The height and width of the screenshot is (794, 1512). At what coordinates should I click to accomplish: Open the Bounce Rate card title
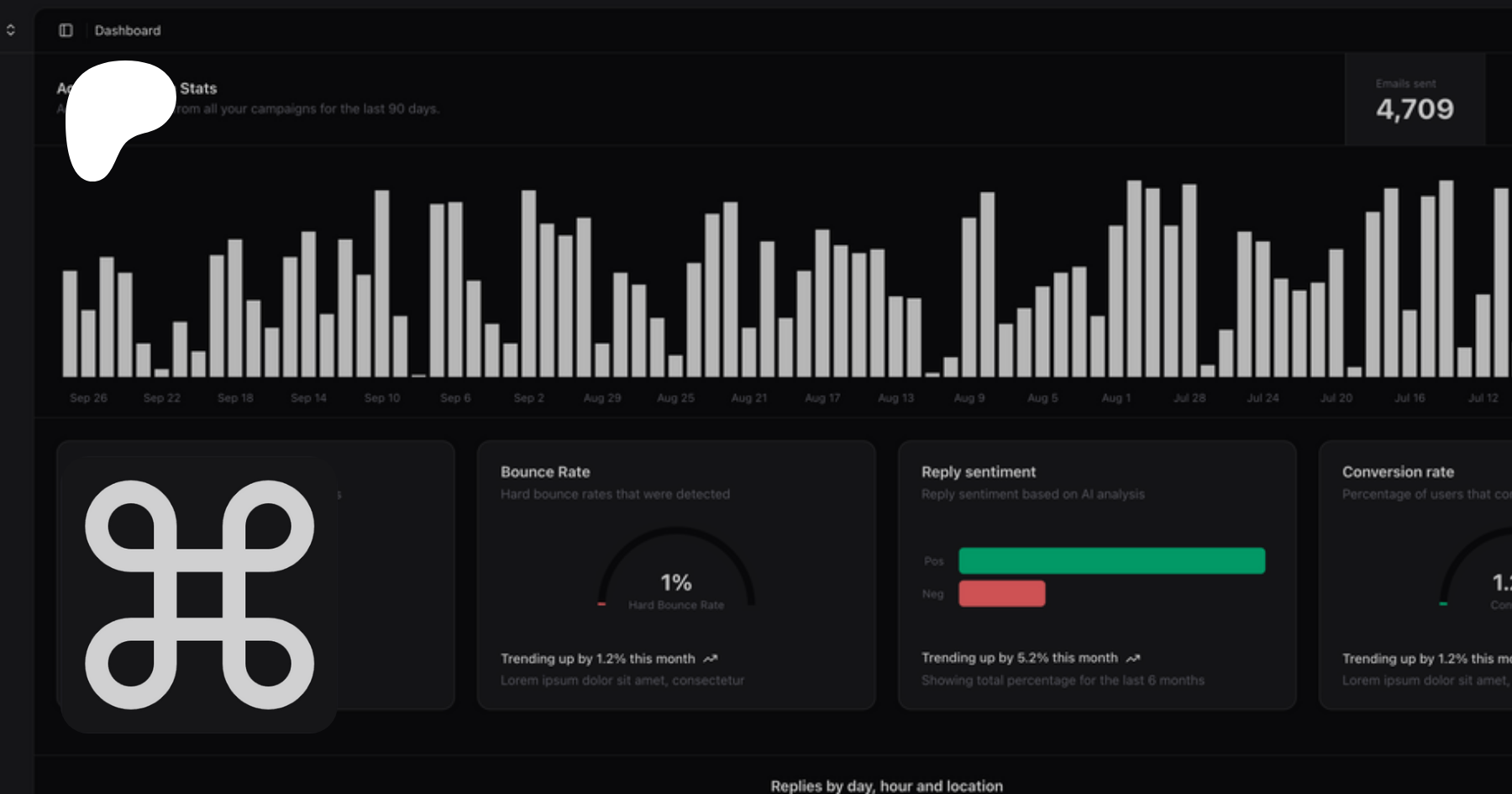[x=545, y=472]
